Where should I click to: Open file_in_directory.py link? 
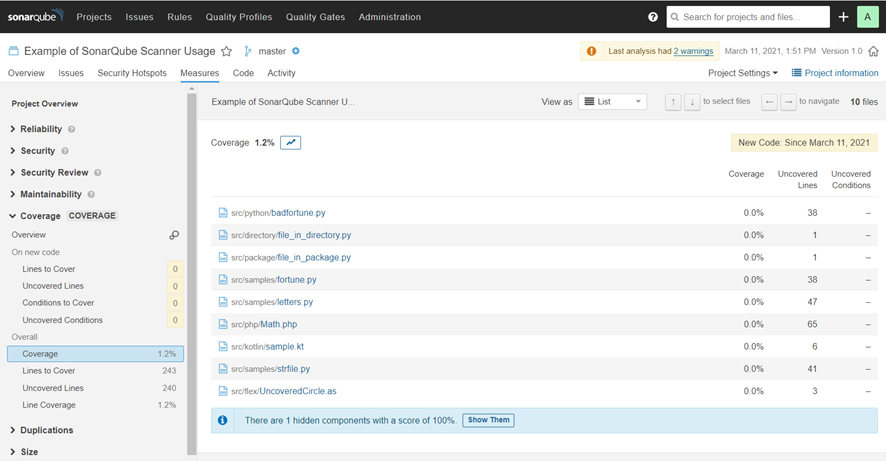[314, 235]
